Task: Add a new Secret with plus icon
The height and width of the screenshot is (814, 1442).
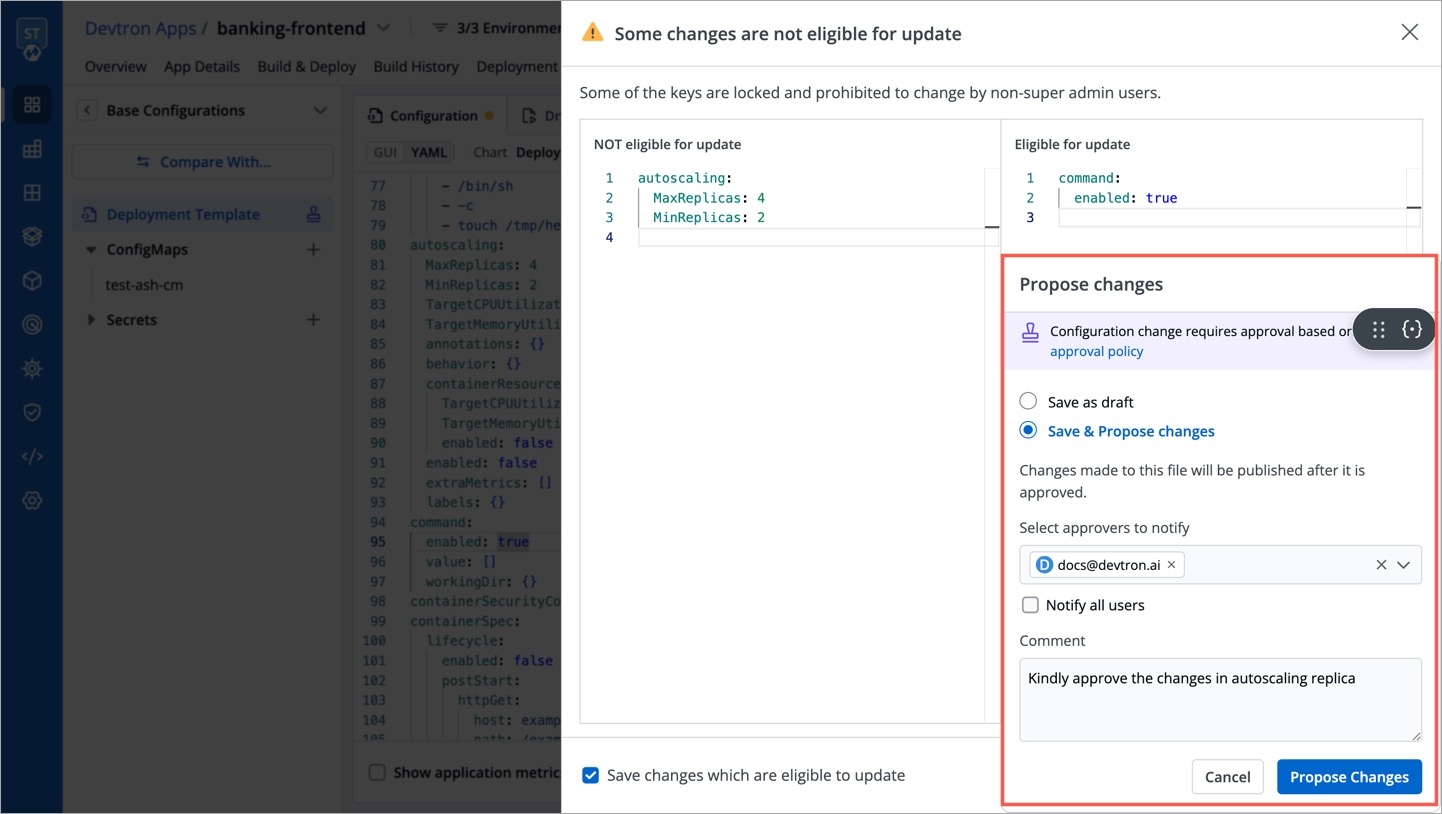Action: pyautogui.click(x=313, y=320)
